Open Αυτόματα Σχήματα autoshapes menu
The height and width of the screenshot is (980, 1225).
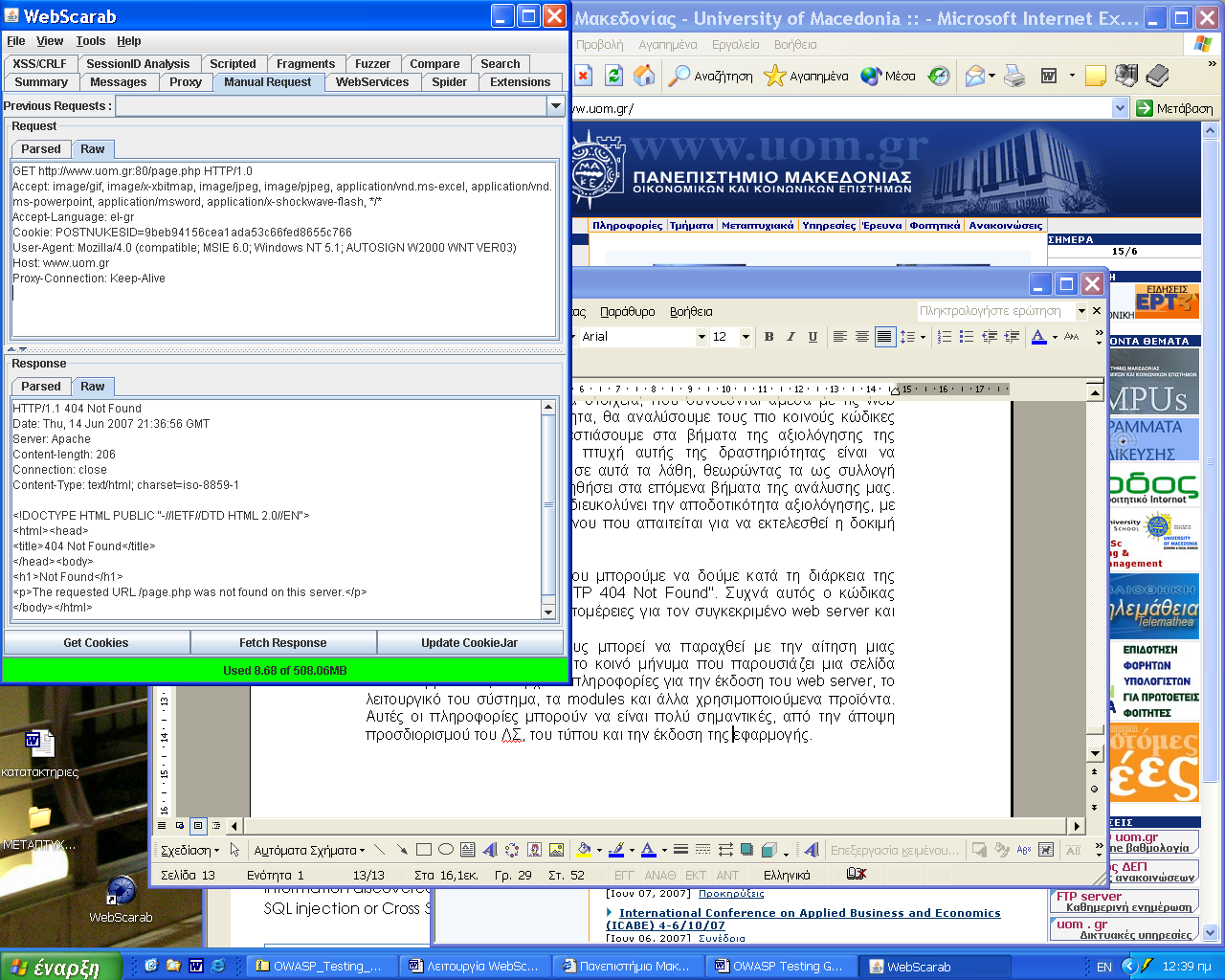[308, 850]
